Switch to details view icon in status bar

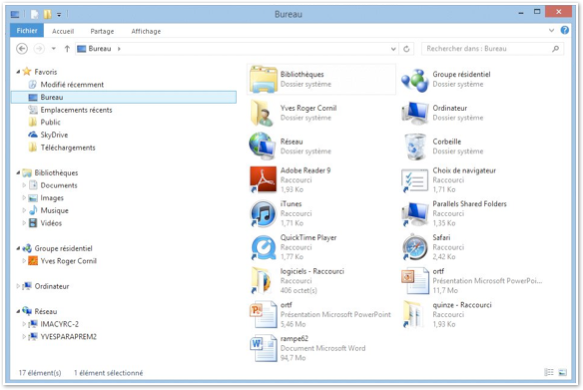[549, 372]
